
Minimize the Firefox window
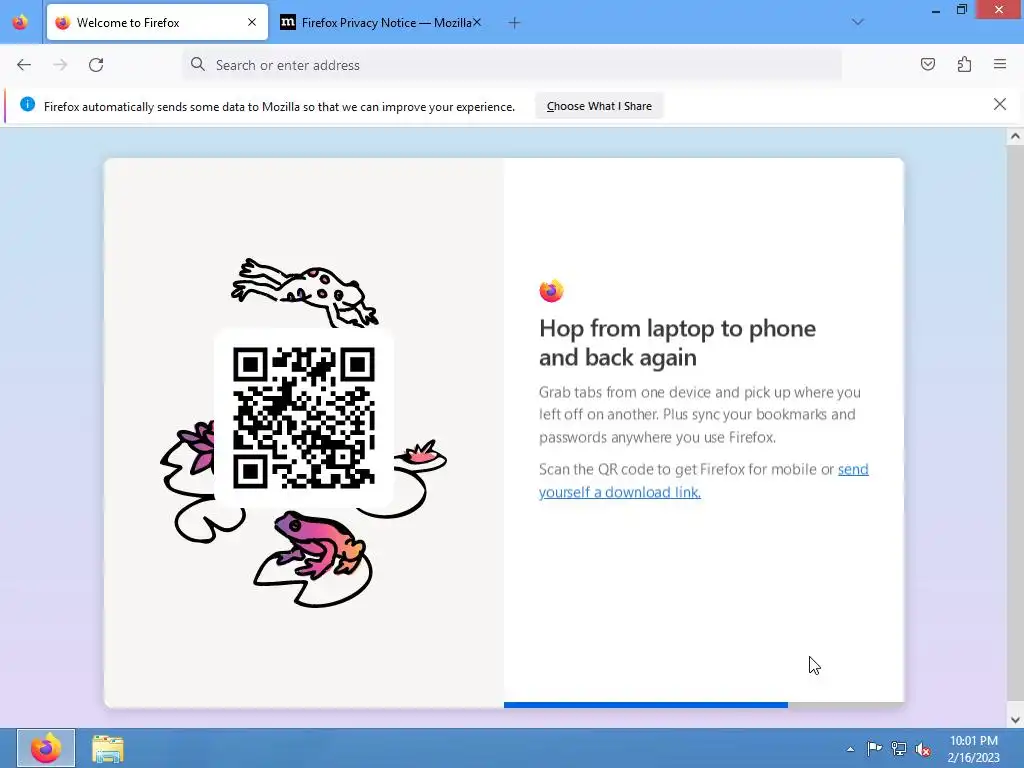(935, 10)
